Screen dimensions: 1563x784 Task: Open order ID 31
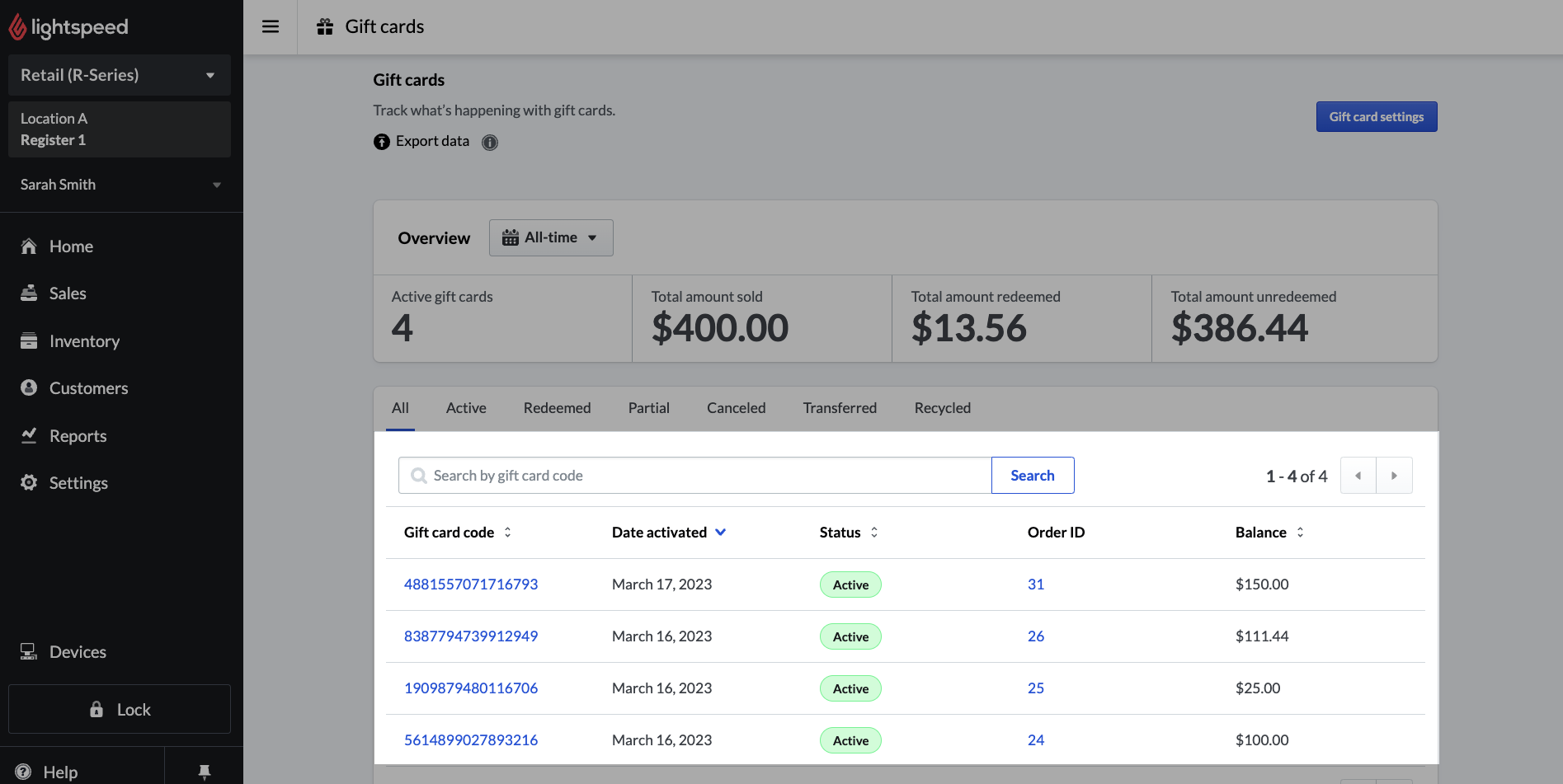point(1036,584)
